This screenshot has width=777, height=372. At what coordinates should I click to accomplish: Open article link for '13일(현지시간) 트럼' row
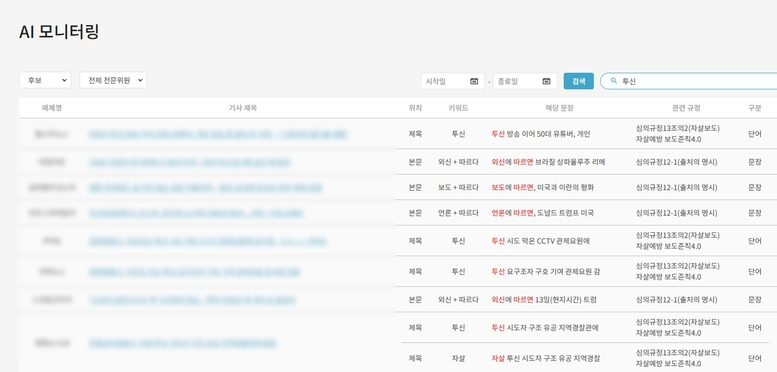pos(192,300)
